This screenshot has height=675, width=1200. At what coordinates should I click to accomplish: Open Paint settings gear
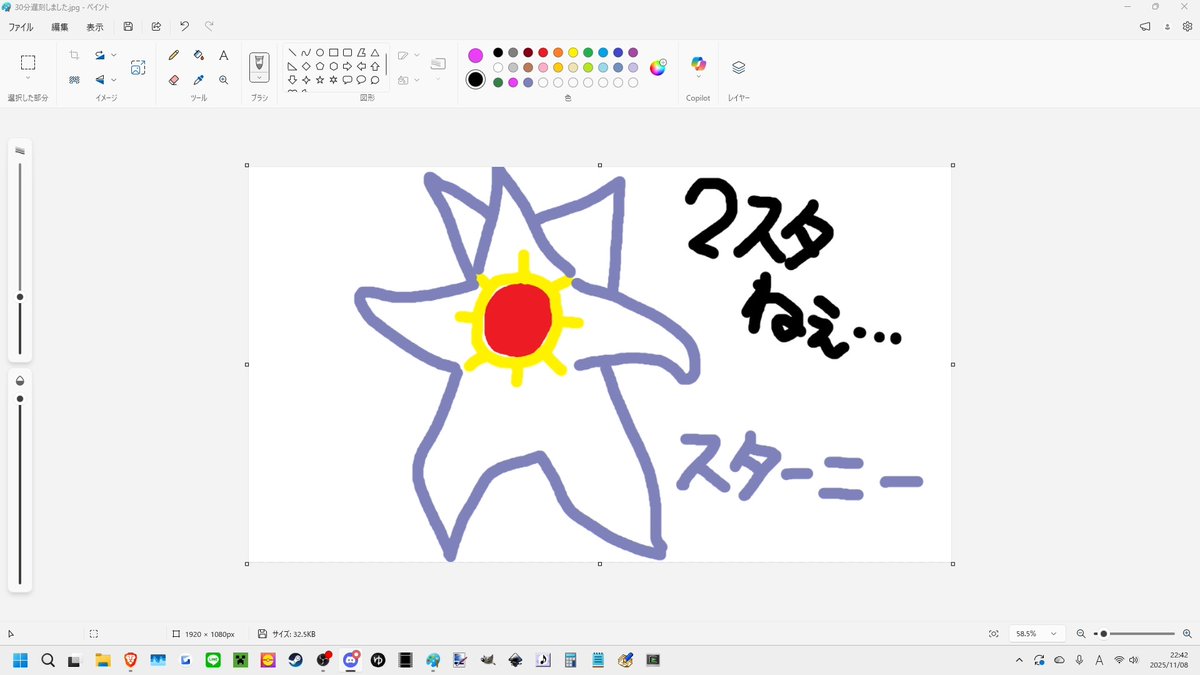pos(1187,27)
